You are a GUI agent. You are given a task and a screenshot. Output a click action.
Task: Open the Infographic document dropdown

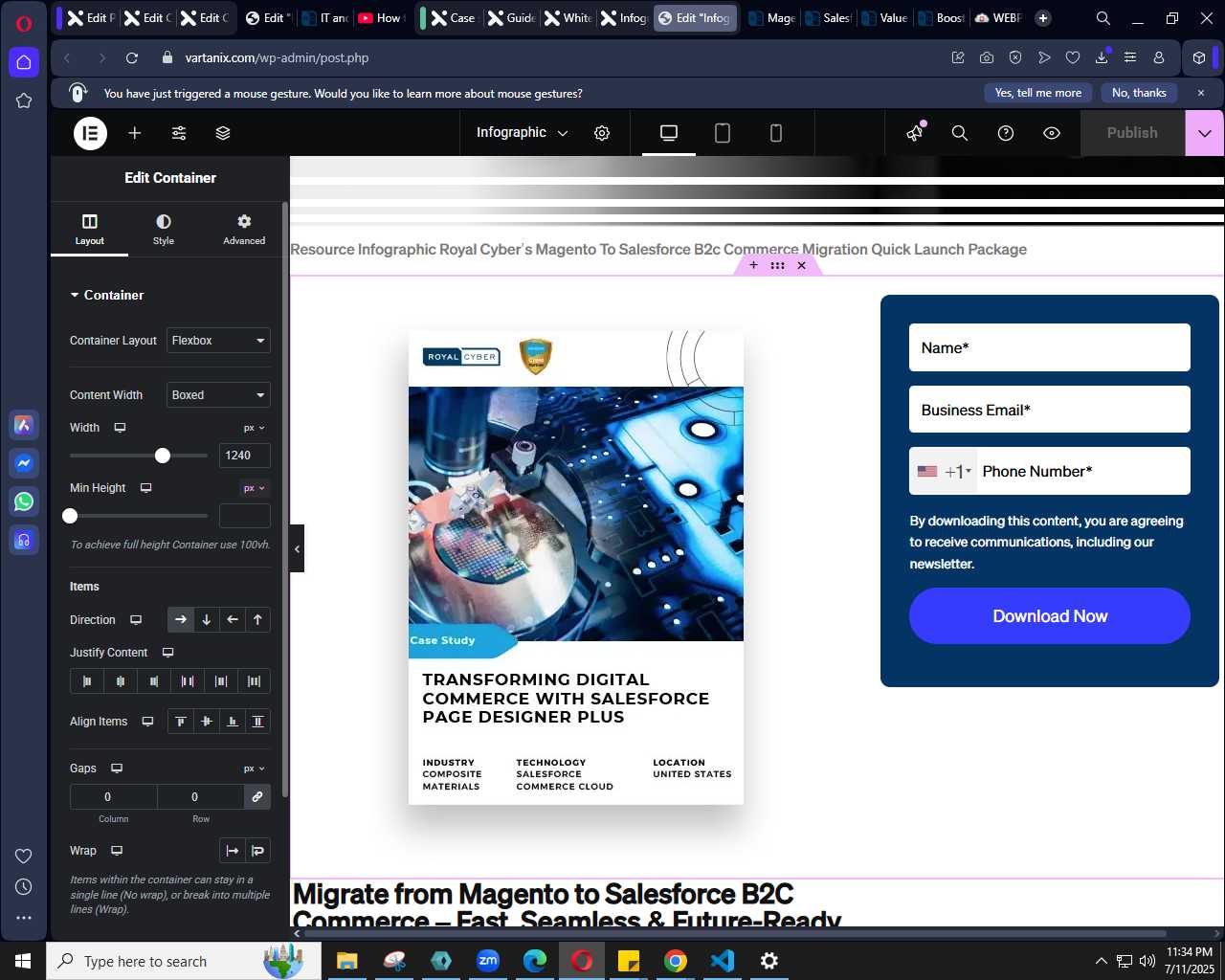[x=522, y=133]
